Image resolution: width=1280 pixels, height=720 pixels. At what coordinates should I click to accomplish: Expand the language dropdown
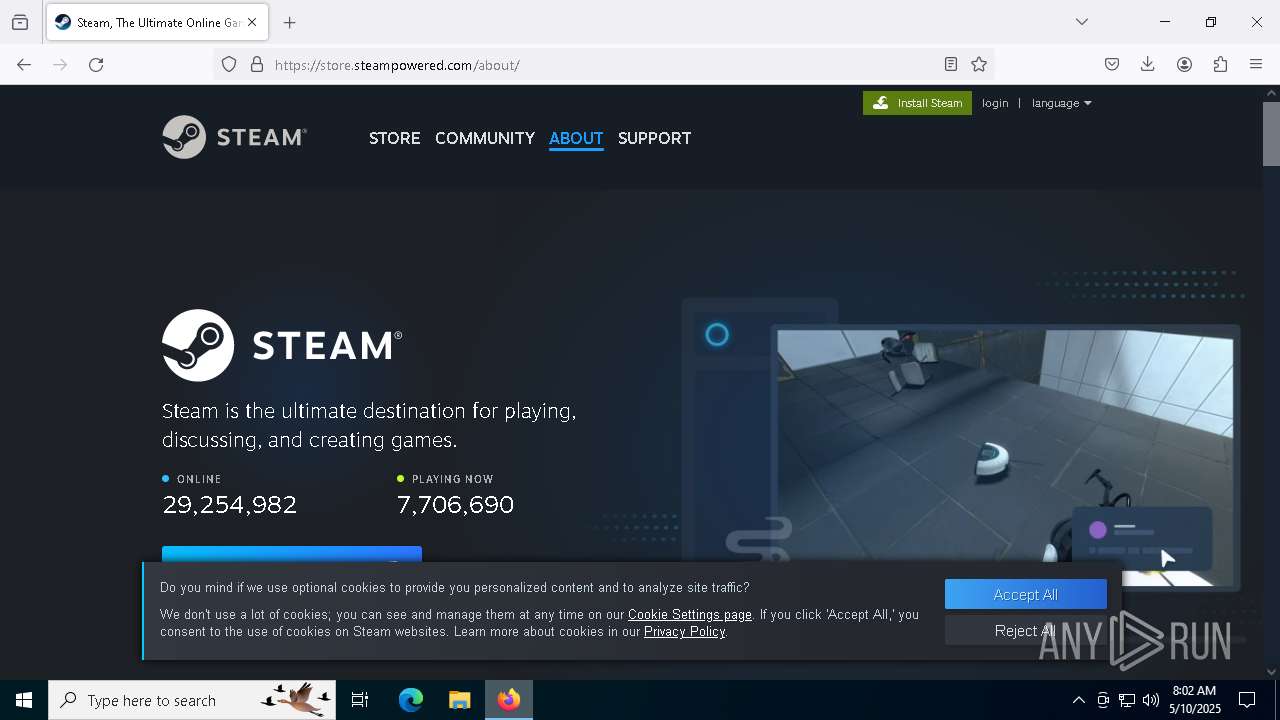coord(1061,103)
